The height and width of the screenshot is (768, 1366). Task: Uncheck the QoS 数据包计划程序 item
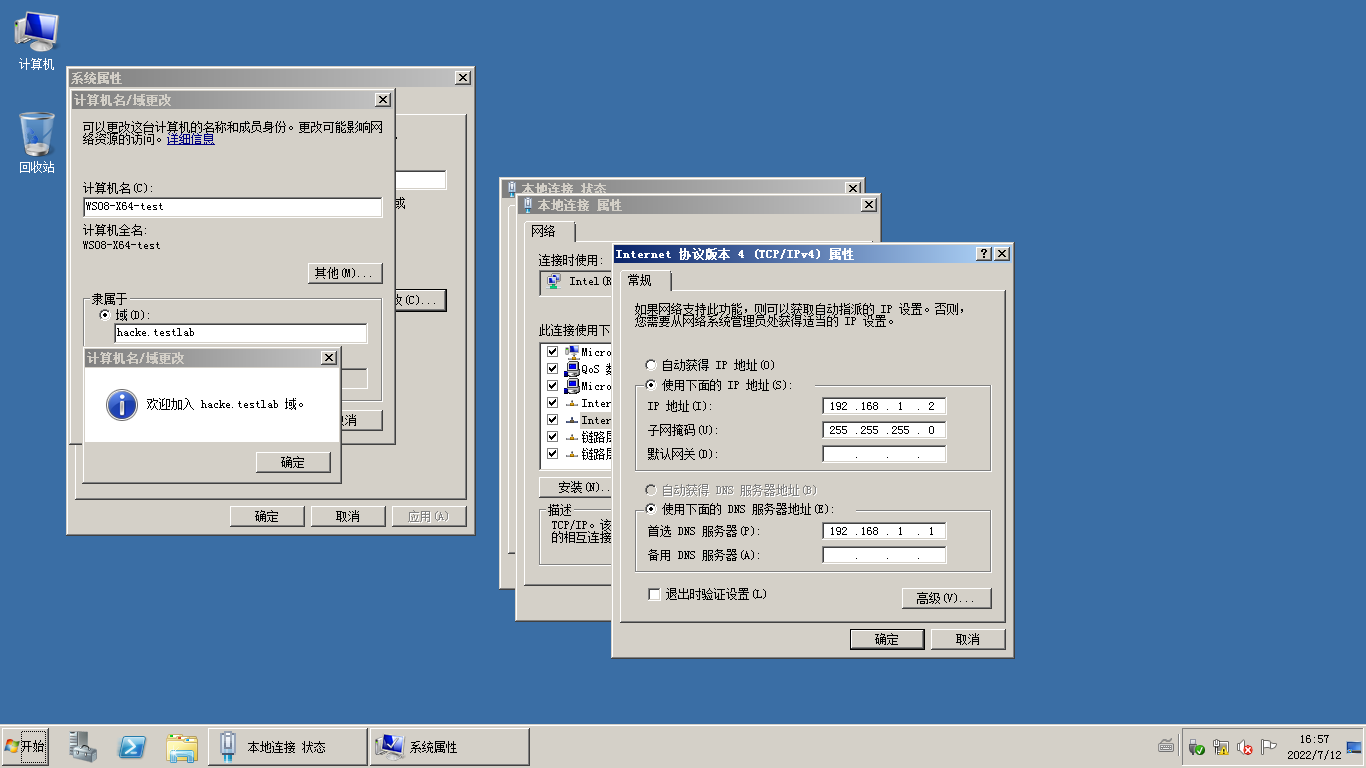pyautogui.click(x=552, y=368)
